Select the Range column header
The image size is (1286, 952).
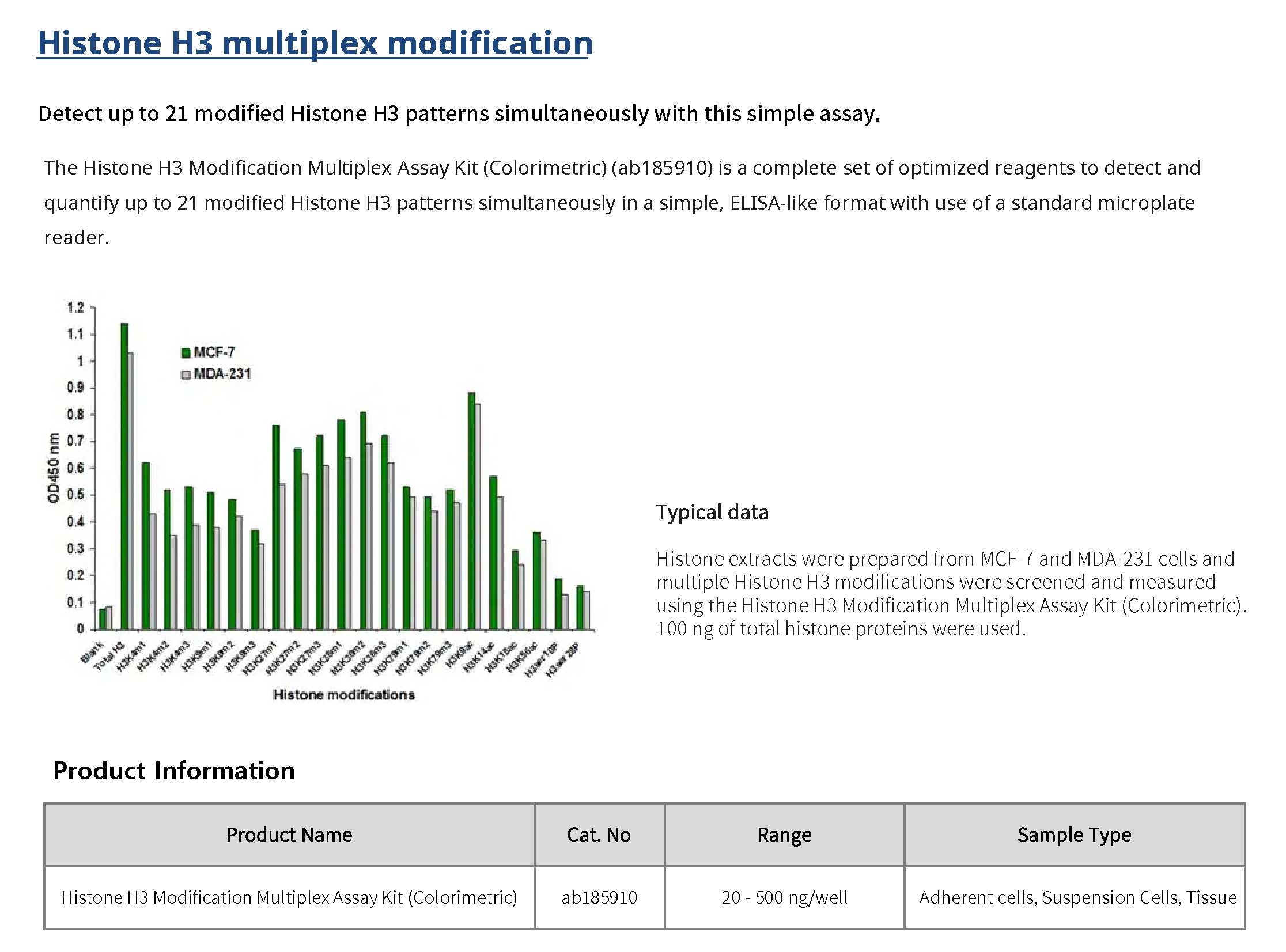tap(784, 835)
